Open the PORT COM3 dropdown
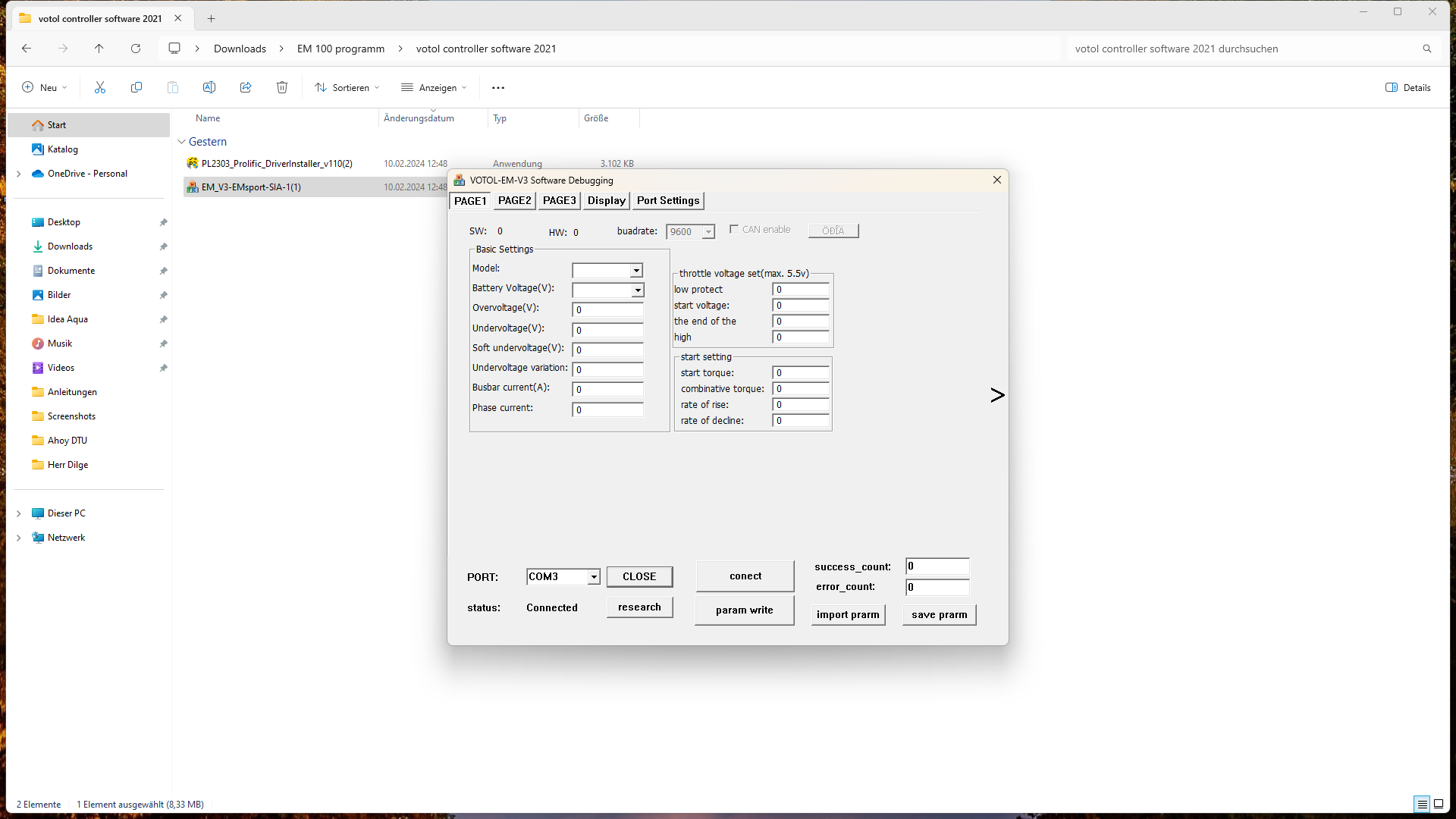 [x=594, y=577]
